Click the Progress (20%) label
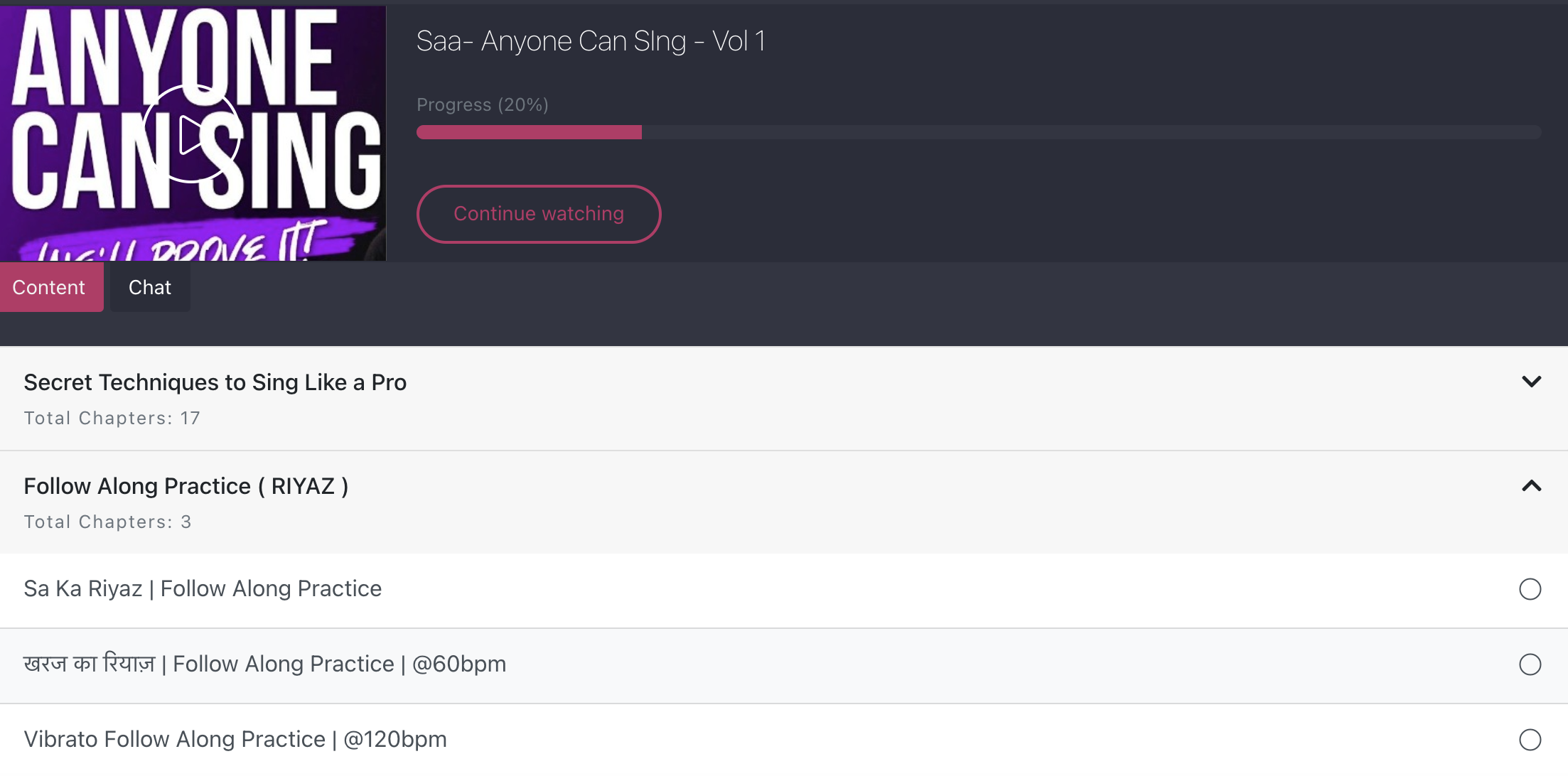This screenshot has height=776, width=1568. (x=483, y=104)
